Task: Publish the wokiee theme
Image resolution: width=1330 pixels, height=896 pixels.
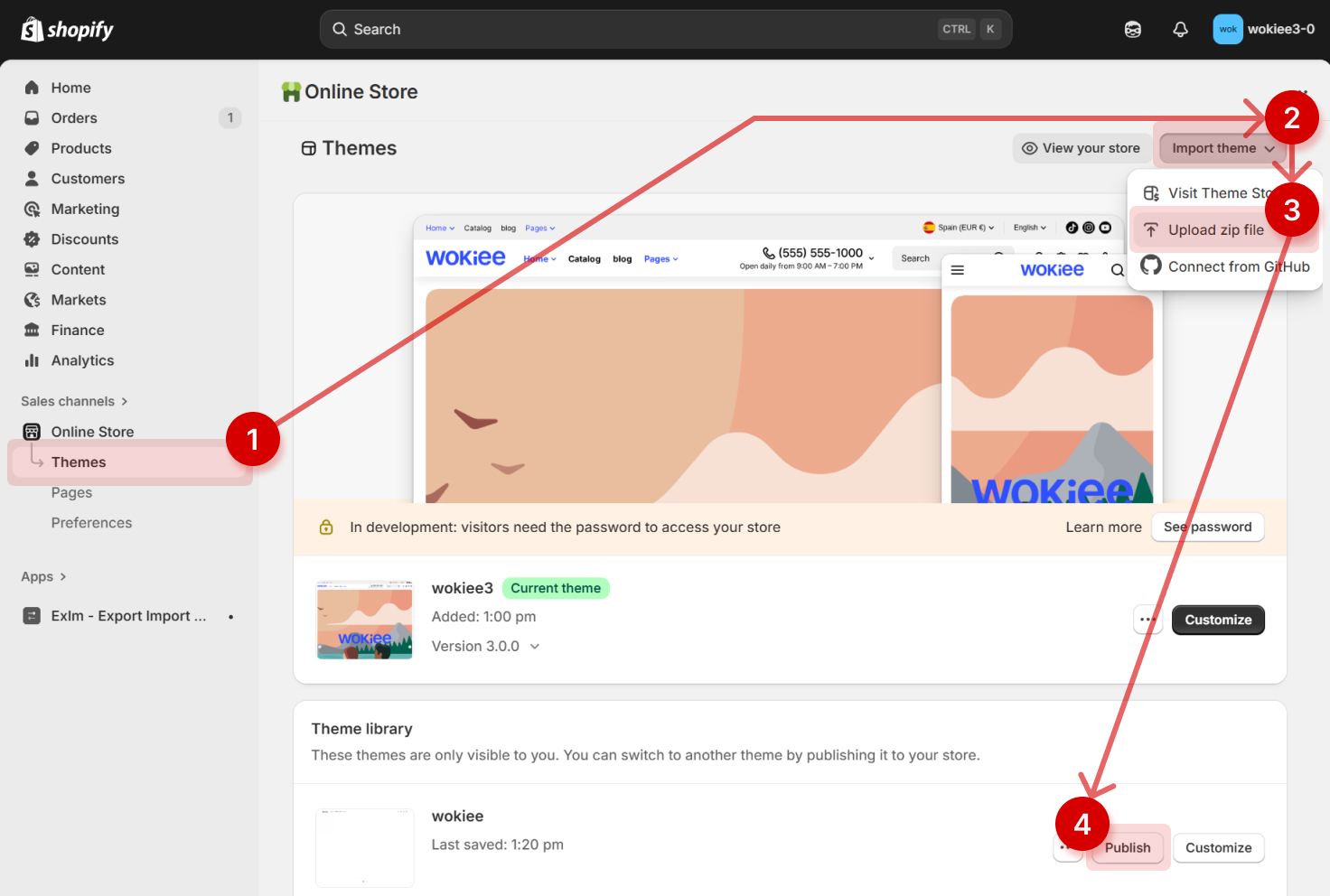Action: (1127, 848)
